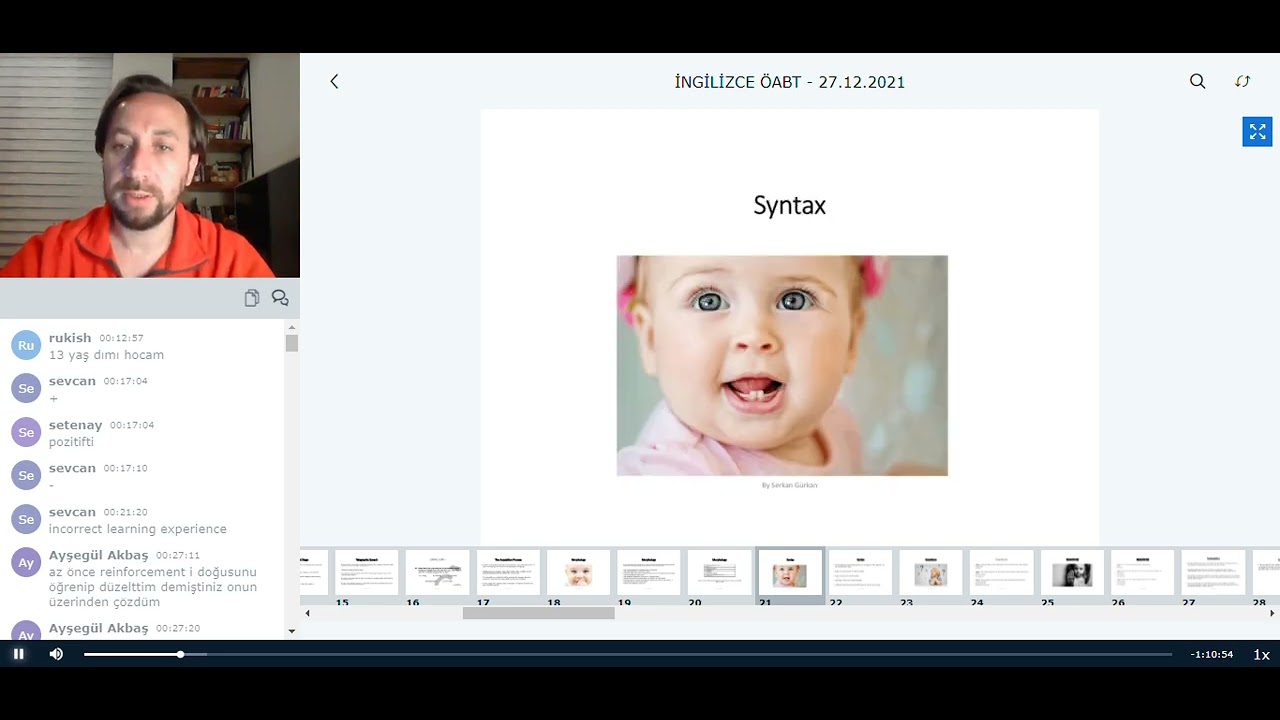The image size is (1280, 720).
Task: Select slide thumbnail 22
Action: pyautogui.click(x=860, y=572)
